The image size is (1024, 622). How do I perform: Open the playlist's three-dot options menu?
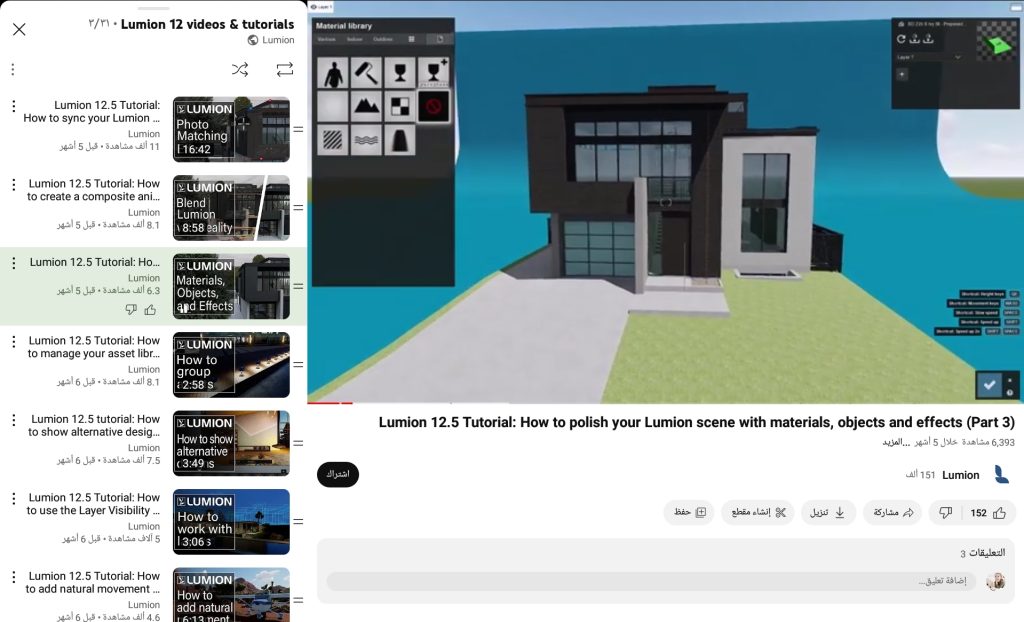[x=13, y=69]
